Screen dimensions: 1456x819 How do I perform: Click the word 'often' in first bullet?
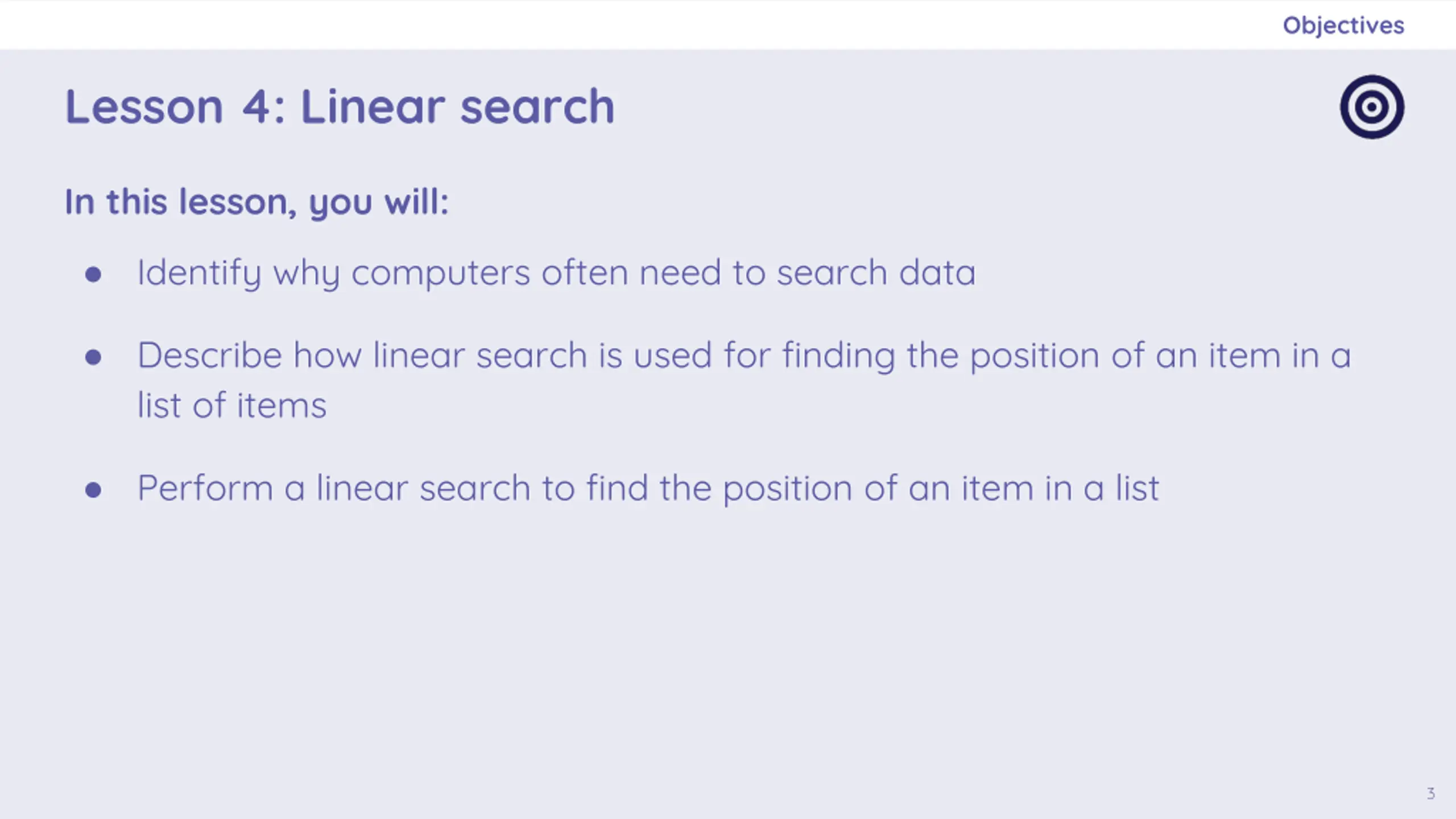(x=584, y=272)
